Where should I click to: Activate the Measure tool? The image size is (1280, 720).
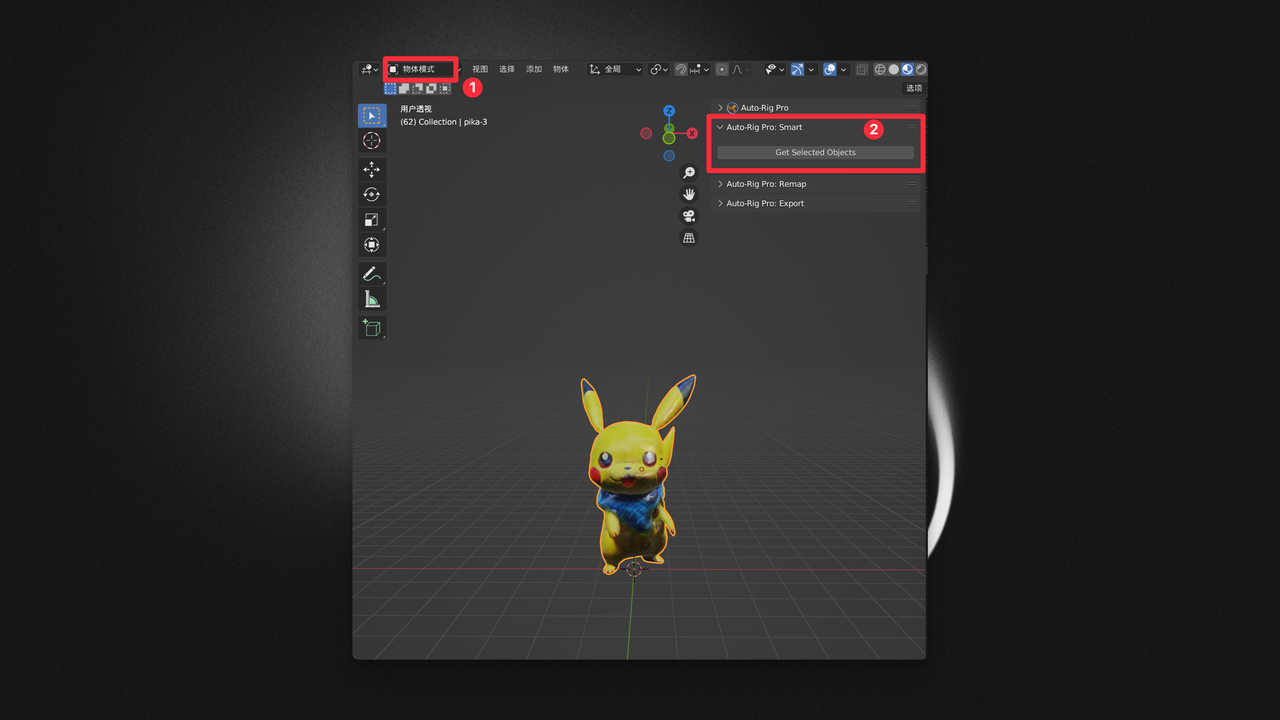[371, 298]
